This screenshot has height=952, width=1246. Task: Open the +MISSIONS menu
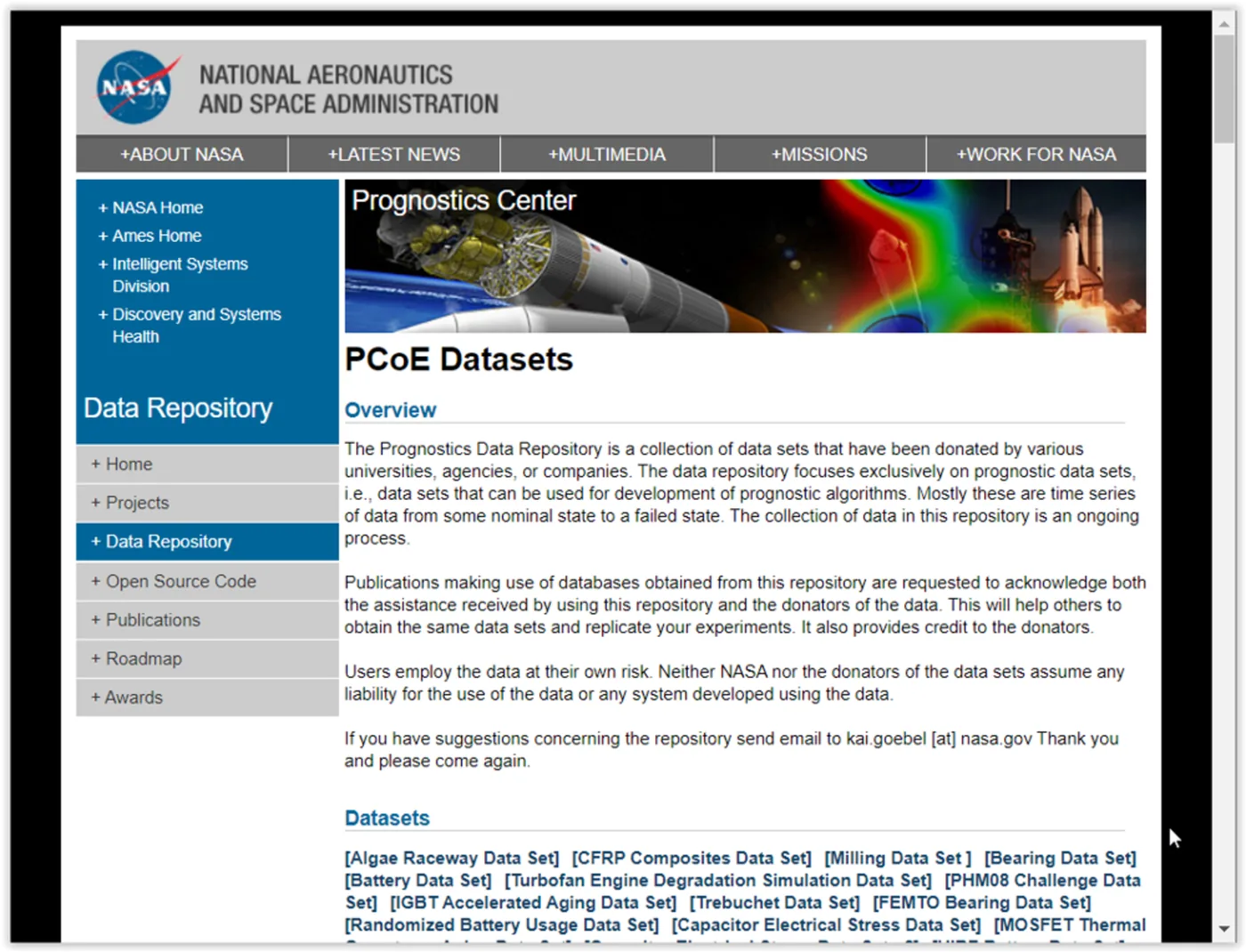click(x=820, y=154)
